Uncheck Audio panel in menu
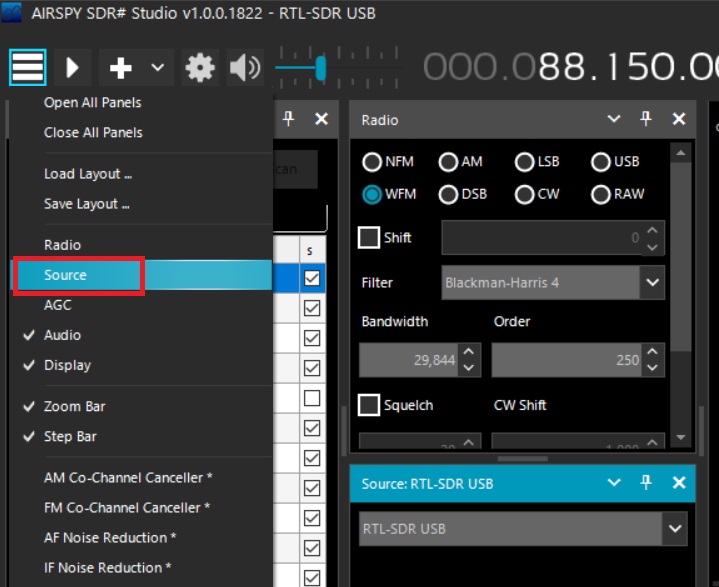The height and width of the screenshot is (587, 719). 62,335
